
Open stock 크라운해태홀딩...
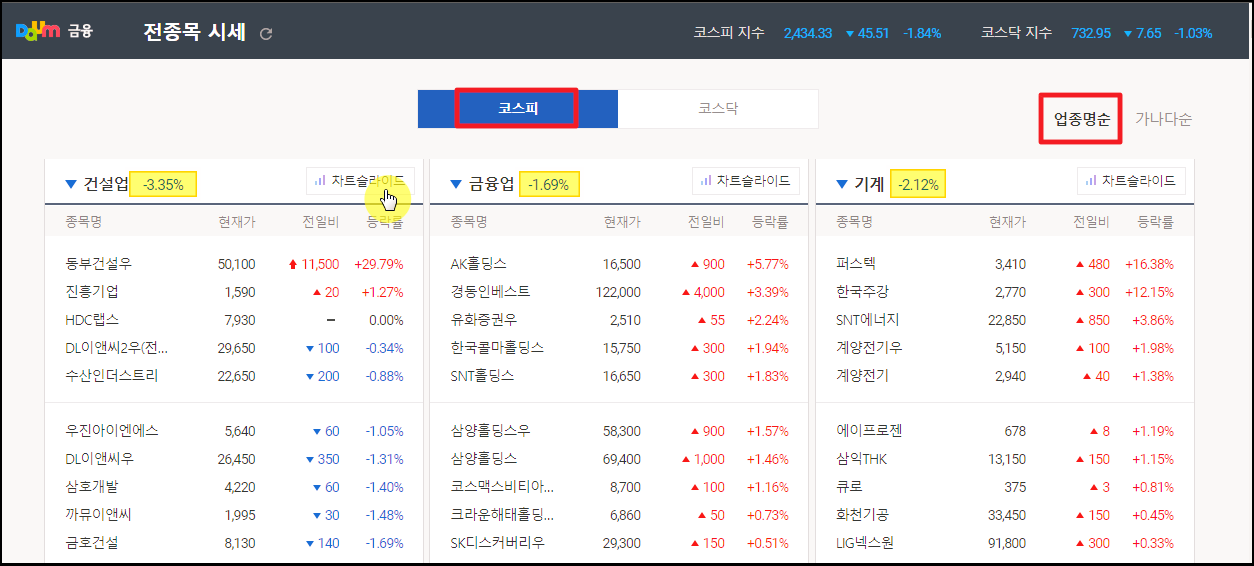point(502,515)
